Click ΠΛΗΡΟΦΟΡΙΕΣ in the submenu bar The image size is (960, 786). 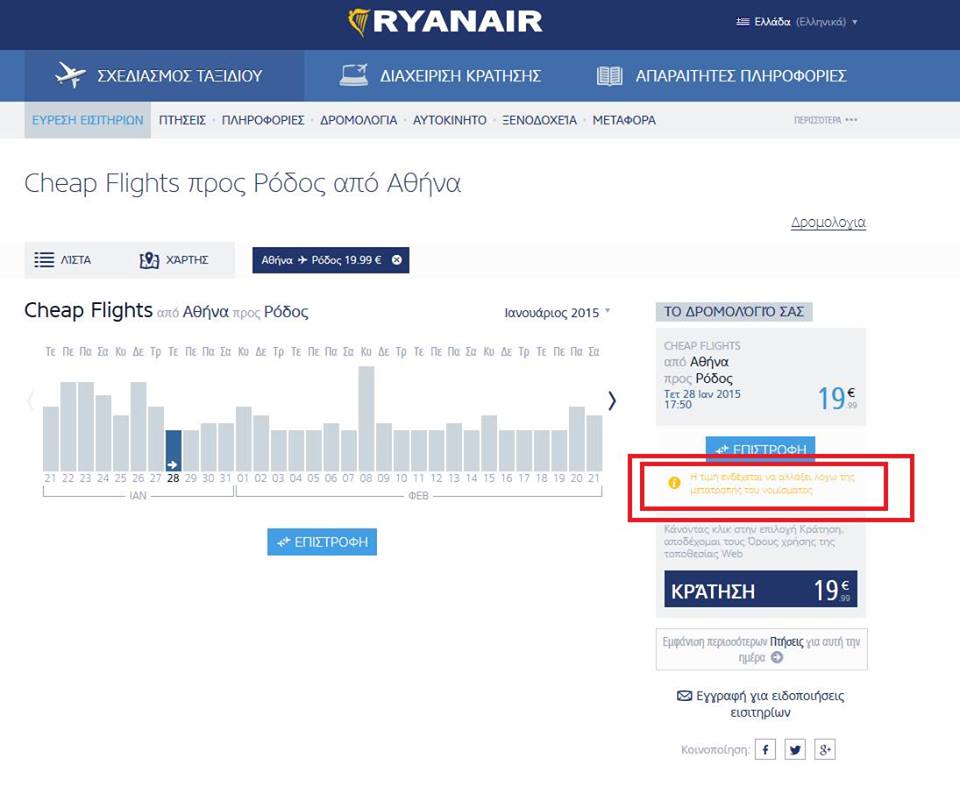point(263,120)
